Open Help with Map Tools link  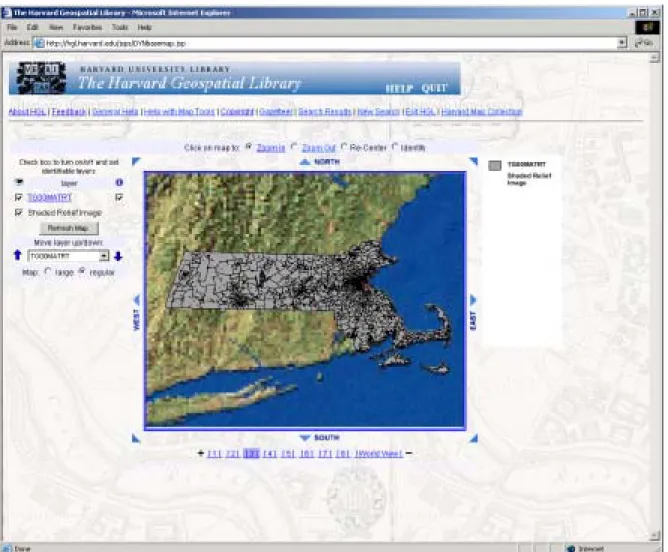[179, 112]
